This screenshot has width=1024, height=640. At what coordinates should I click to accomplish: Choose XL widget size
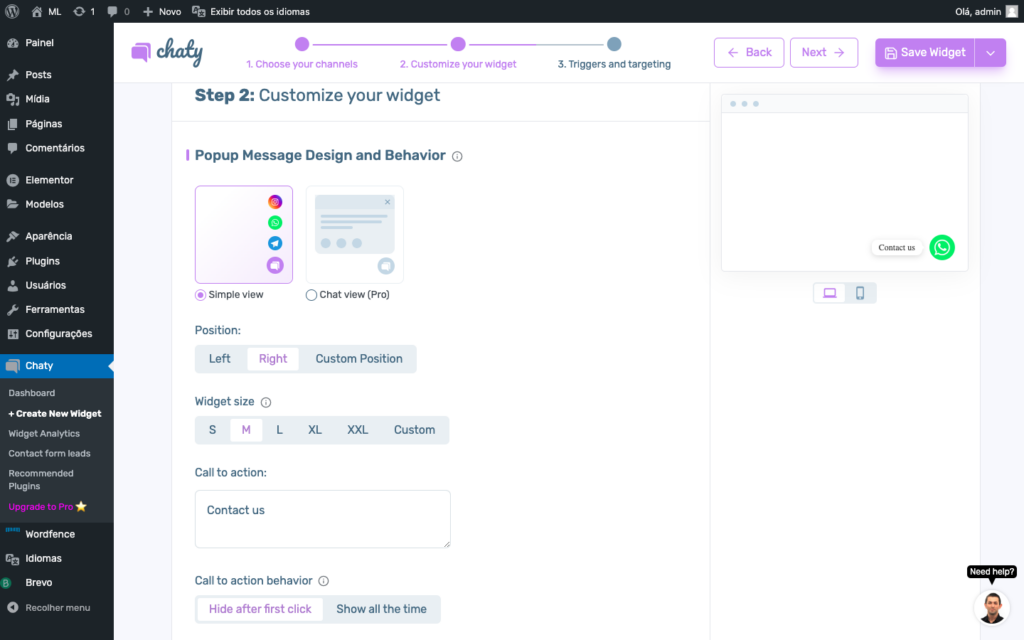click(315, 430)
